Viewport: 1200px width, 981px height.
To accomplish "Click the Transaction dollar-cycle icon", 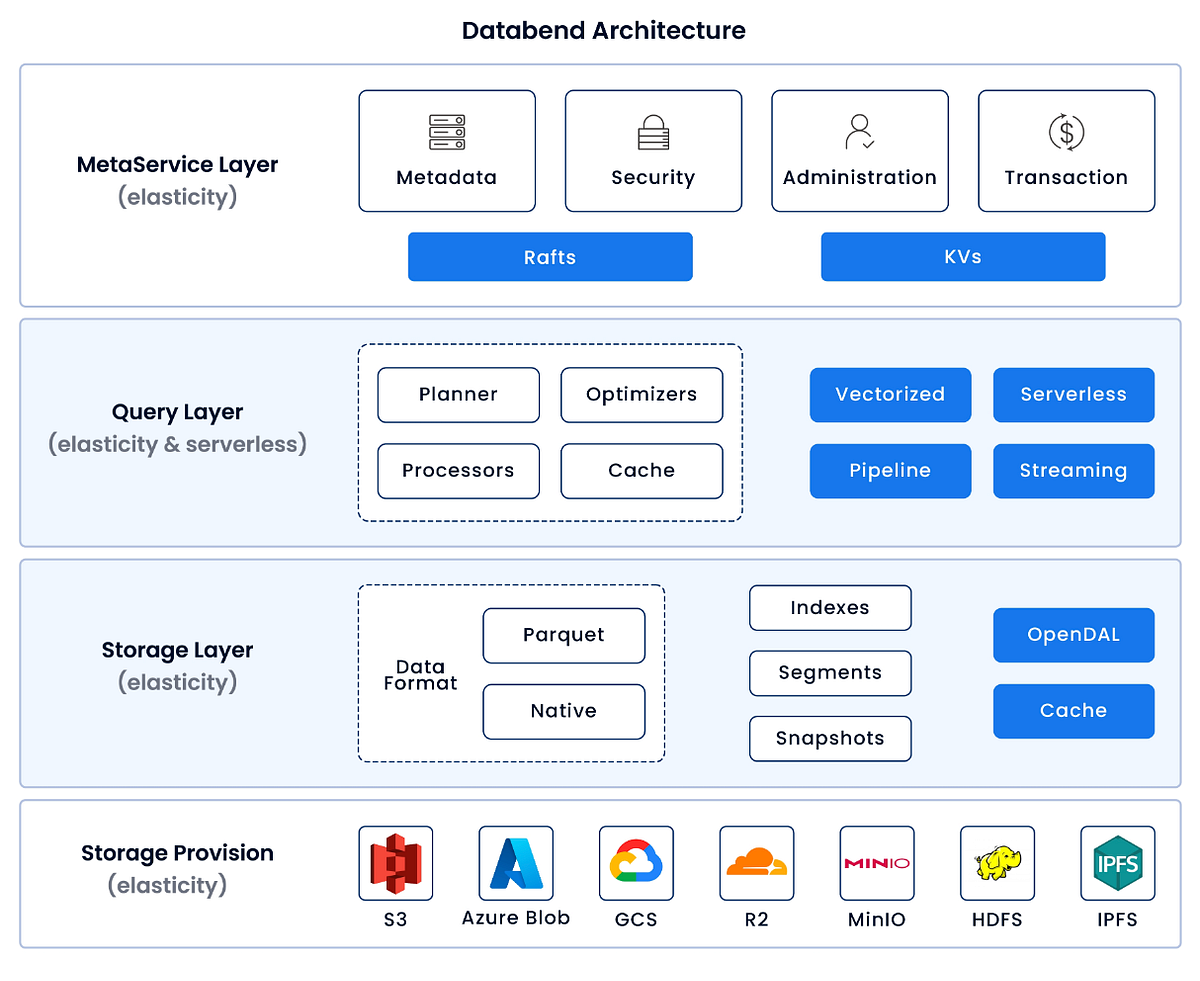I will [1065, 130].
